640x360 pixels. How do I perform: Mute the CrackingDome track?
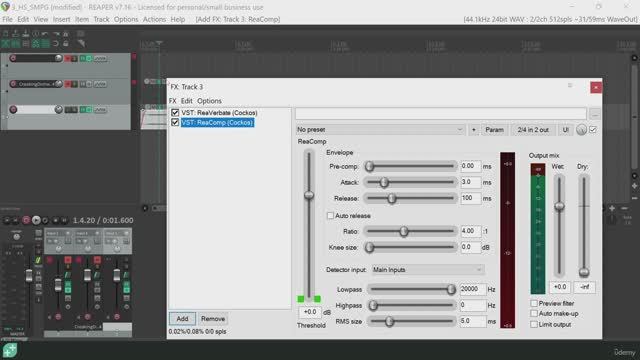(67, 84)
